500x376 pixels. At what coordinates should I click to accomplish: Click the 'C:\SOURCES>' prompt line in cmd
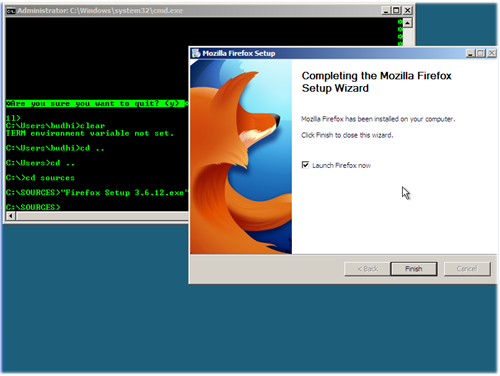[33, 207]
